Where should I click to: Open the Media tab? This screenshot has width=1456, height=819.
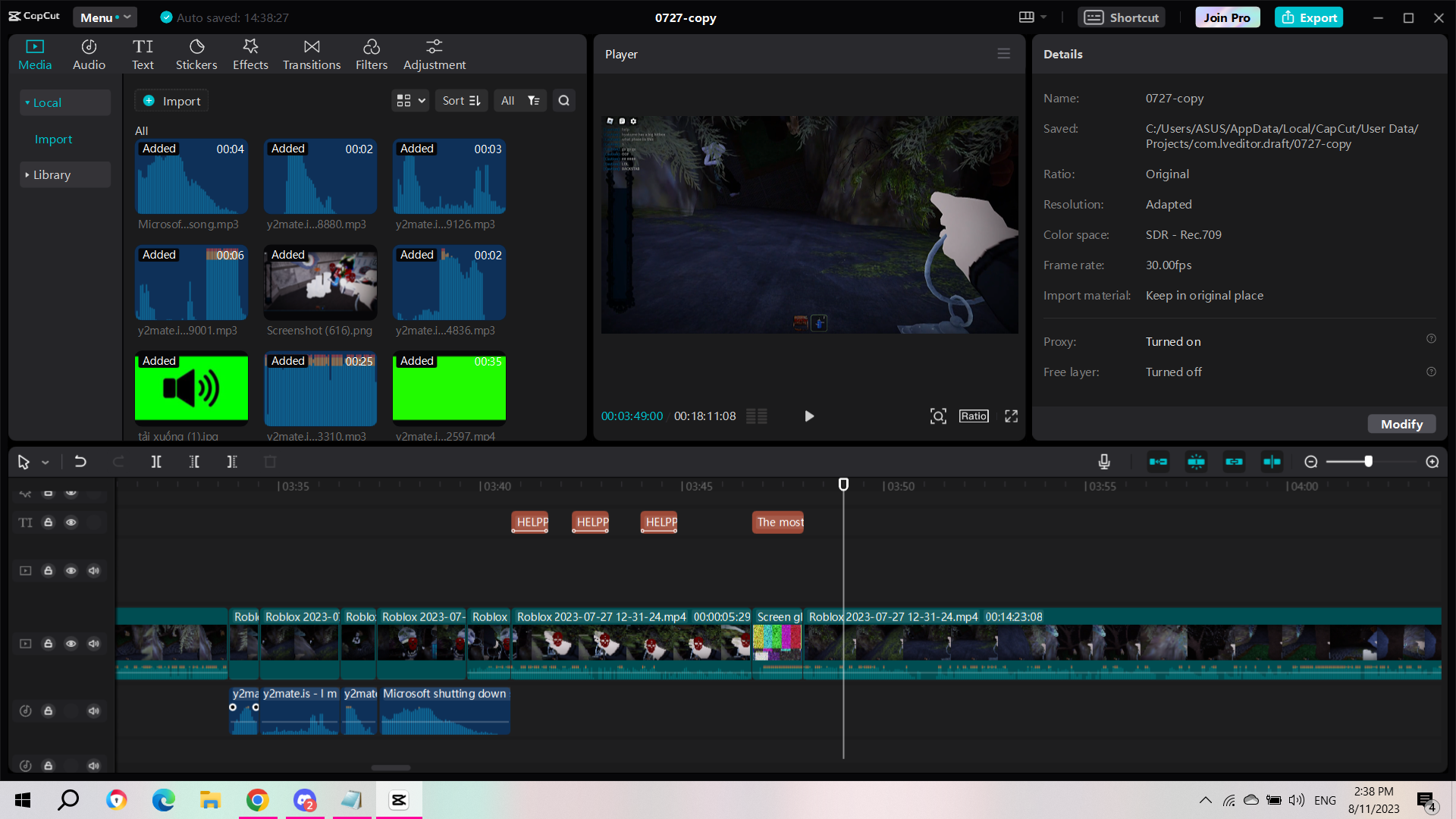point(35,55)
